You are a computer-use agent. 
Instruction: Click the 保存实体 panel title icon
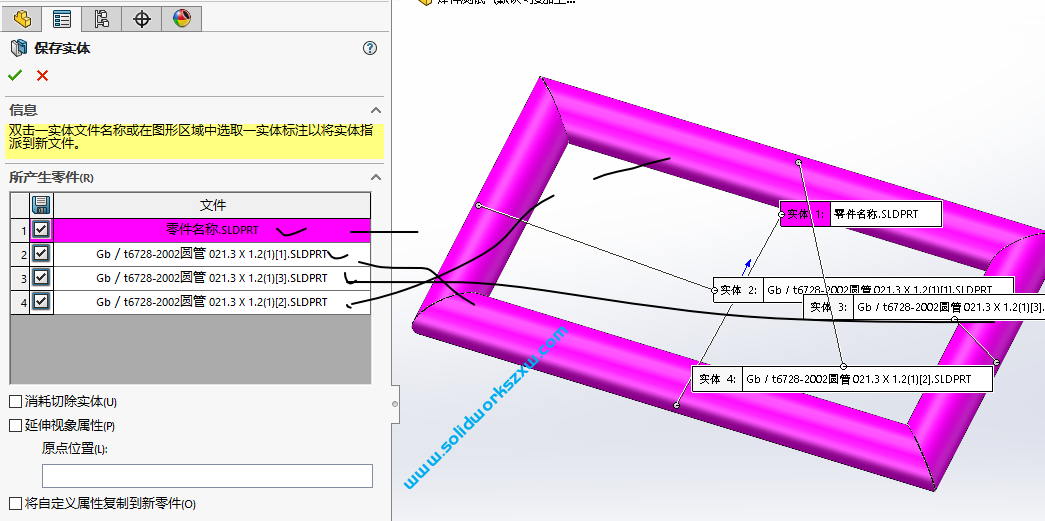pyautogui.click(x=18, y=48)
